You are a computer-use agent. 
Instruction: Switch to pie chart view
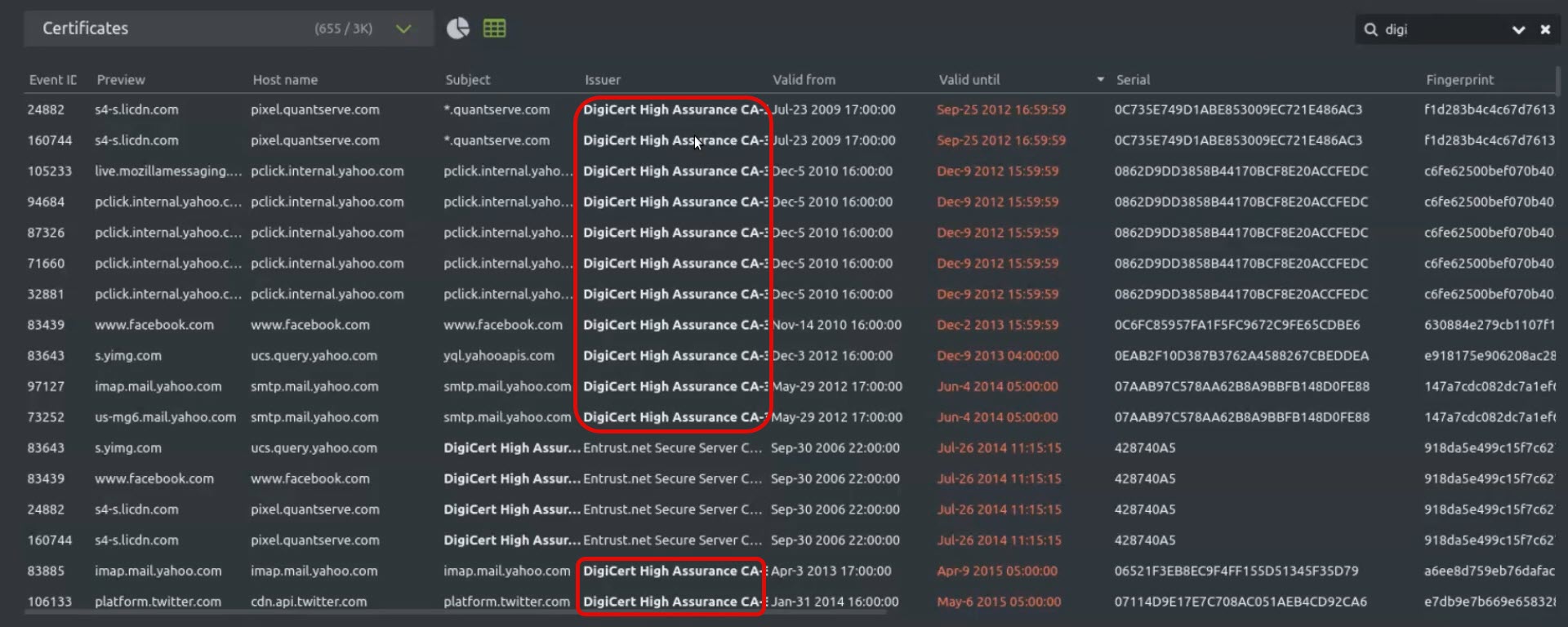(458, 29)
